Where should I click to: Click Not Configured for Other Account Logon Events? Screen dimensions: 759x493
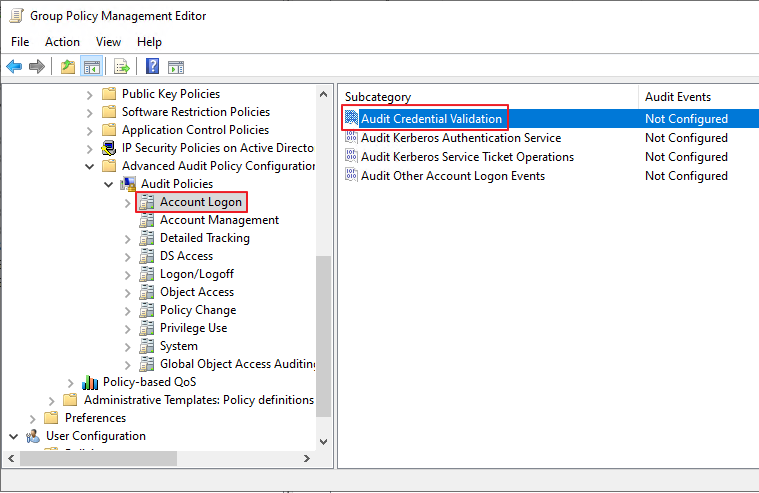[686, 175]
